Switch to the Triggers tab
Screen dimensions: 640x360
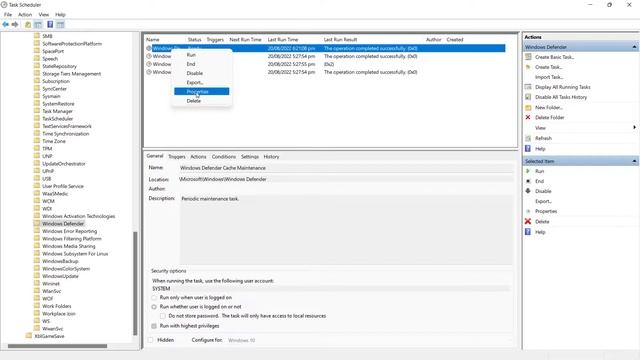[177, 156]
